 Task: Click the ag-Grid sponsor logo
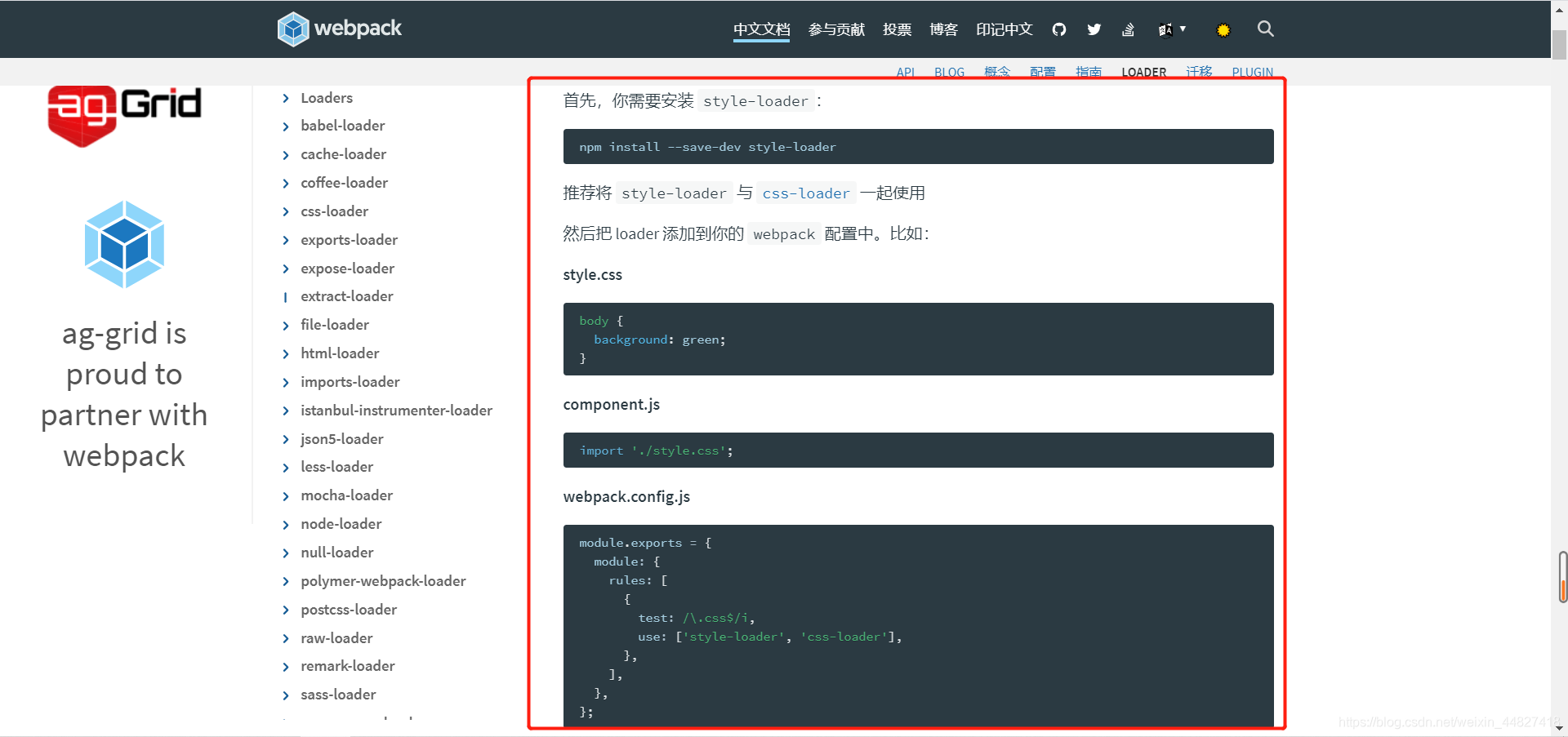(x=124, y=116)
